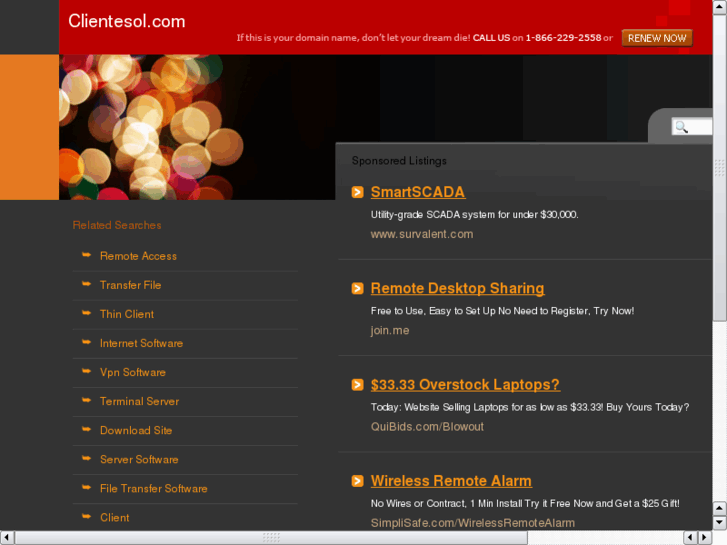The image size is (727, 545).
Task: Click the horizontal scrollbar thumb
Action: click(271, 538)
